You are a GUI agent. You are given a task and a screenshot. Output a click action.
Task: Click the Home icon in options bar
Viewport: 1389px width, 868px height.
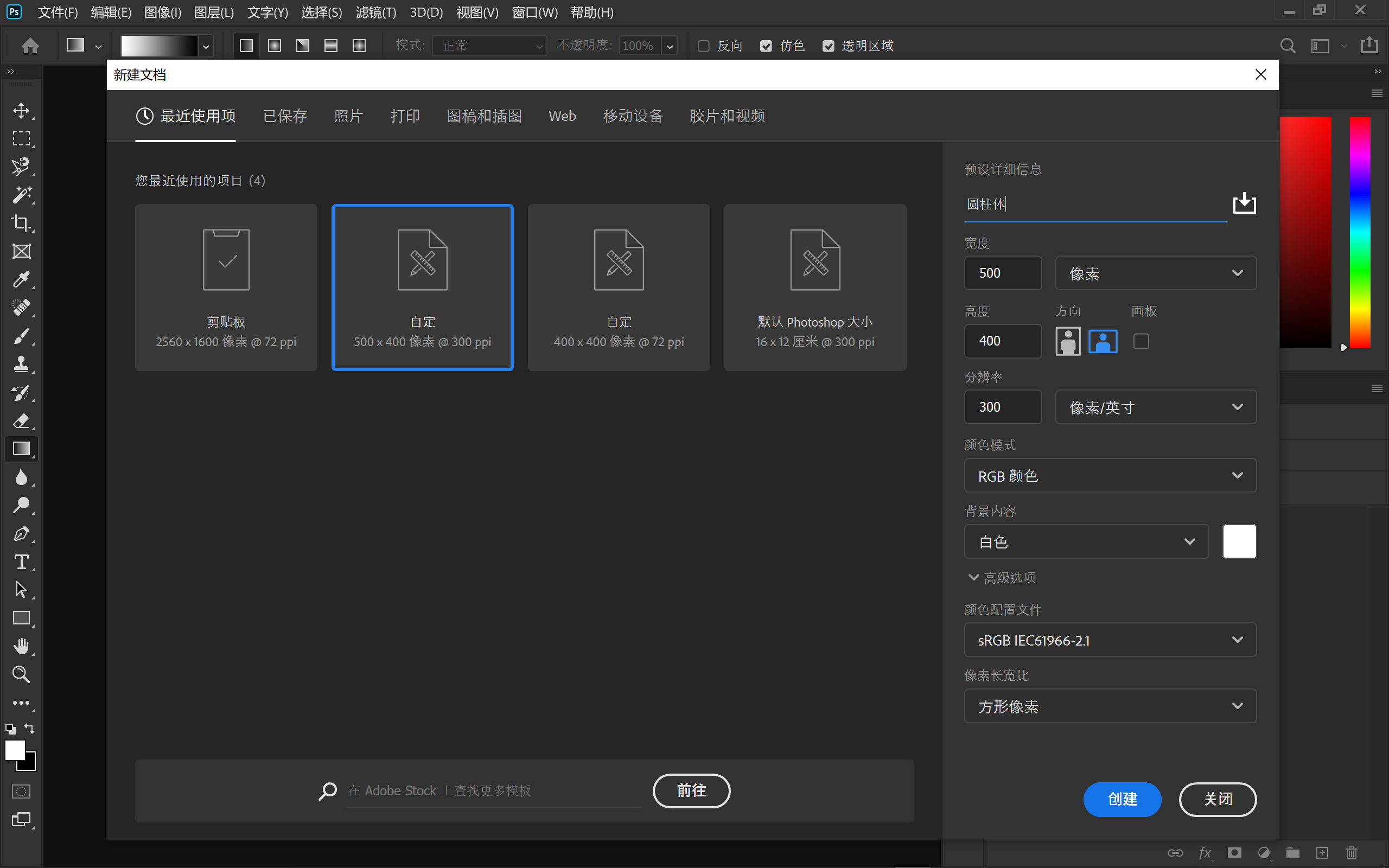point(30,46)
